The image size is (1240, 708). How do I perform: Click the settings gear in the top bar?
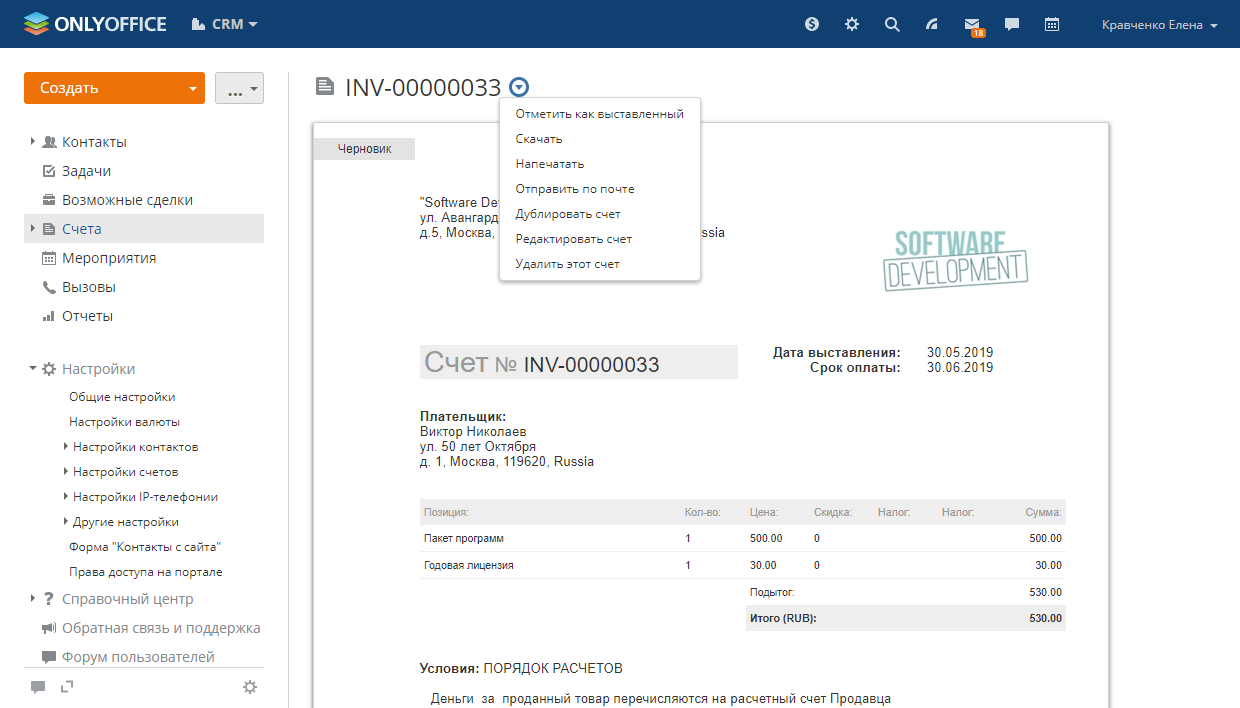point(852,24)
